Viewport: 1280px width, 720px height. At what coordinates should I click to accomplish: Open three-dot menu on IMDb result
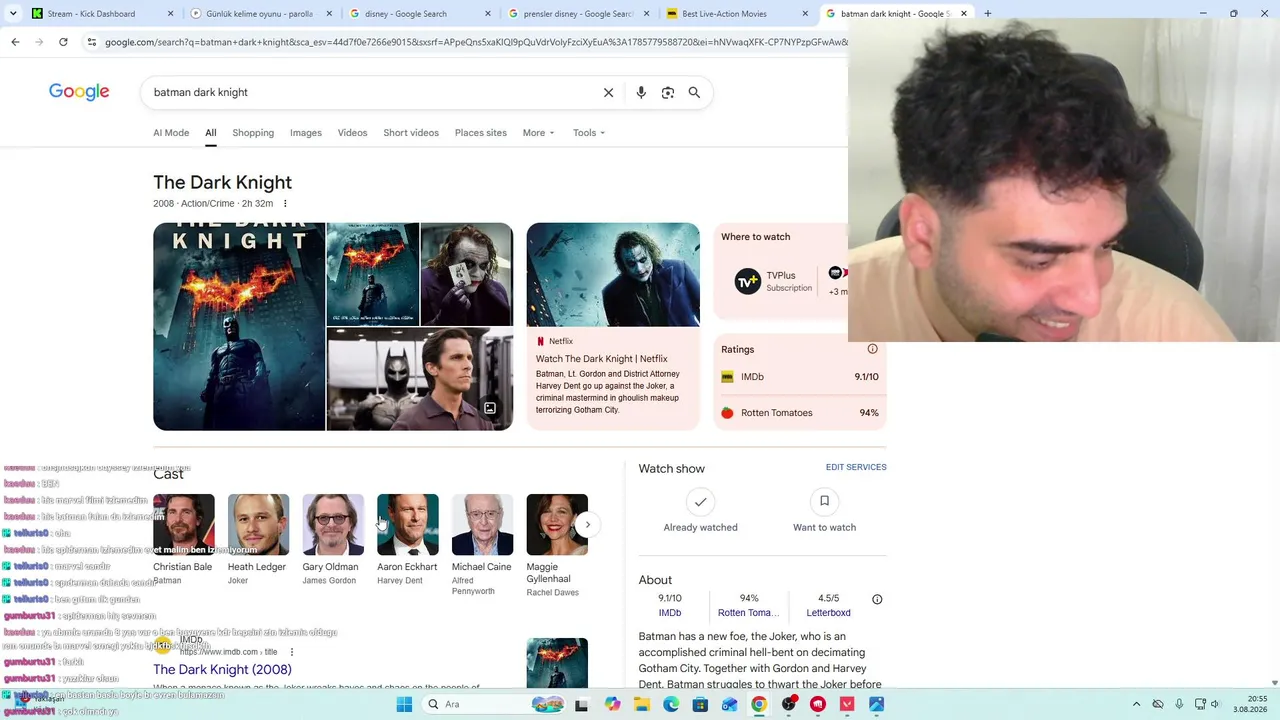[292, 652]
